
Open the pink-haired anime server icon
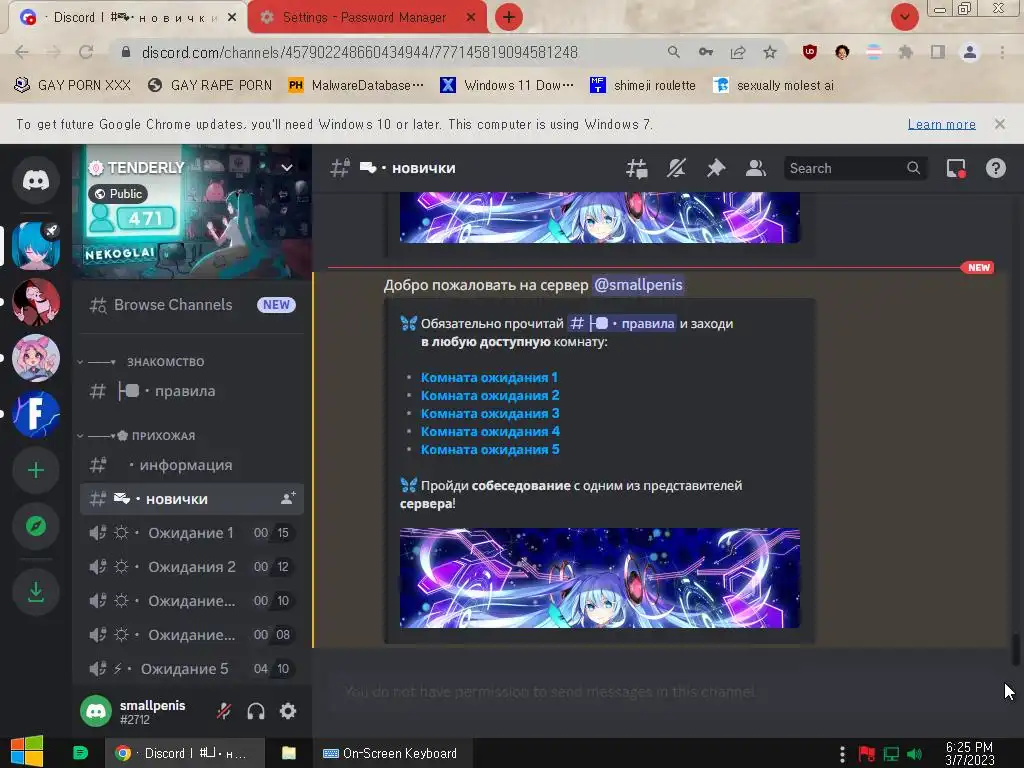click(x=36, y=358)
